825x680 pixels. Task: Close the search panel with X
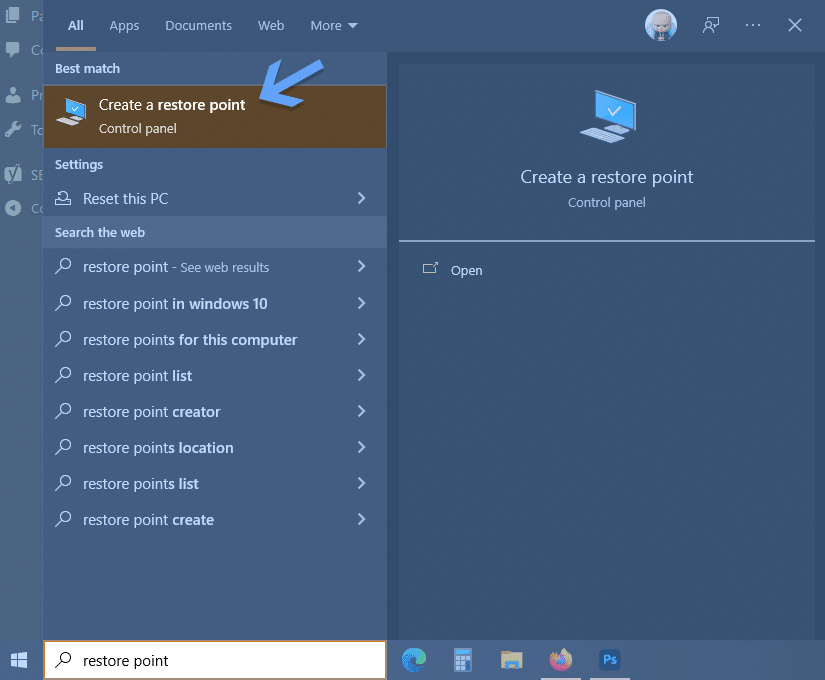[x=794, y=25]
